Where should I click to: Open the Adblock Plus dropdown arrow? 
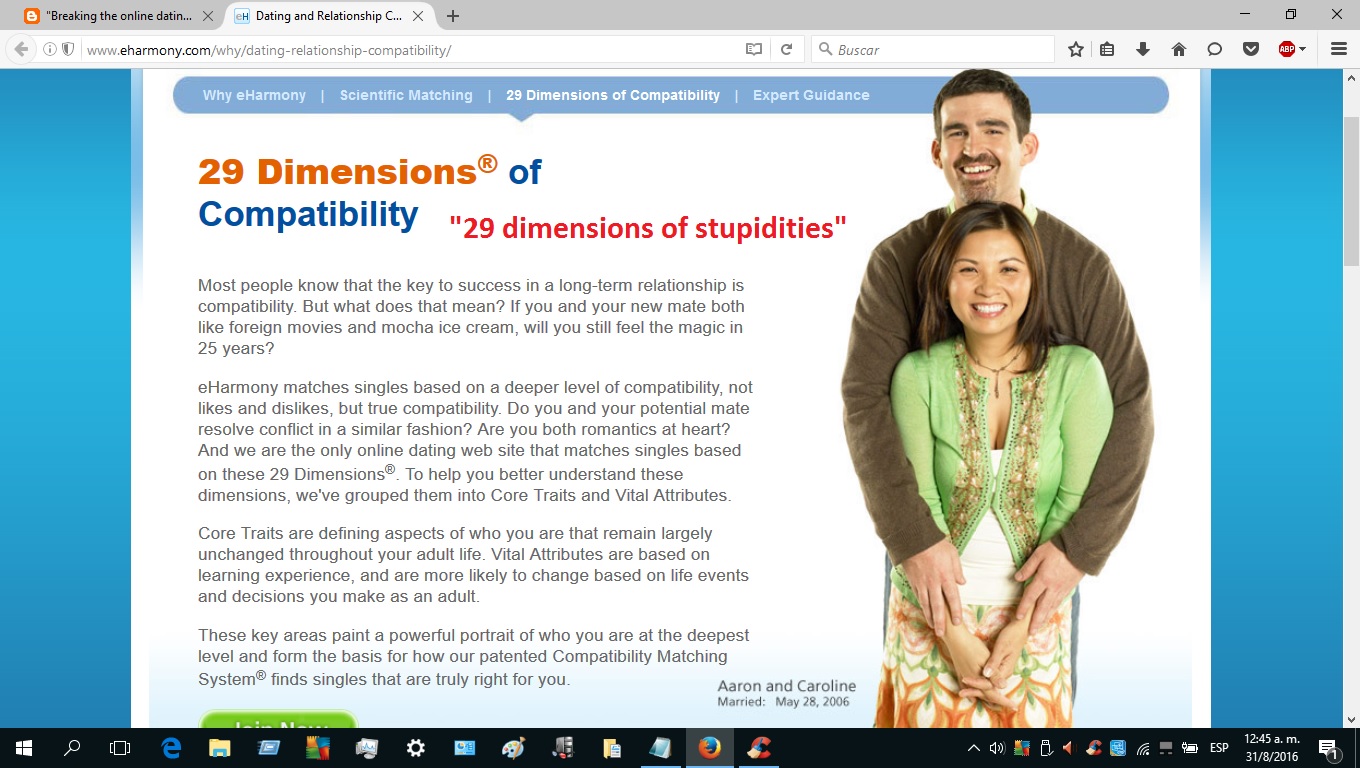1303,49
